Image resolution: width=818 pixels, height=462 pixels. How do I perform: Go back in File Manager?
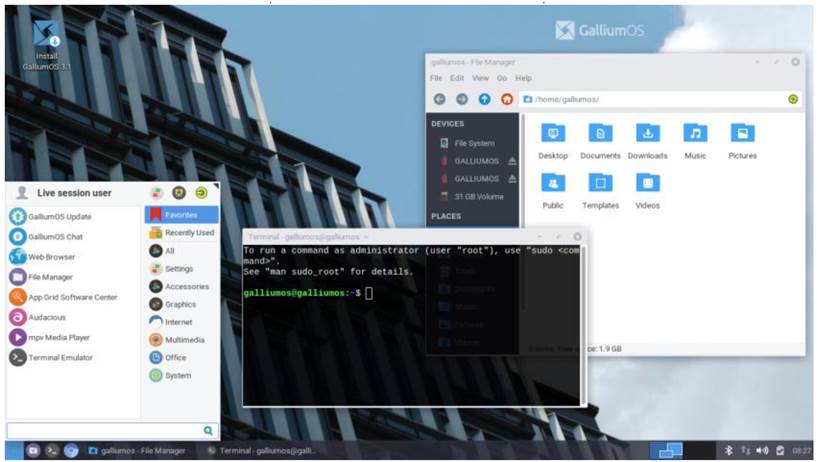tap(440, 99)
